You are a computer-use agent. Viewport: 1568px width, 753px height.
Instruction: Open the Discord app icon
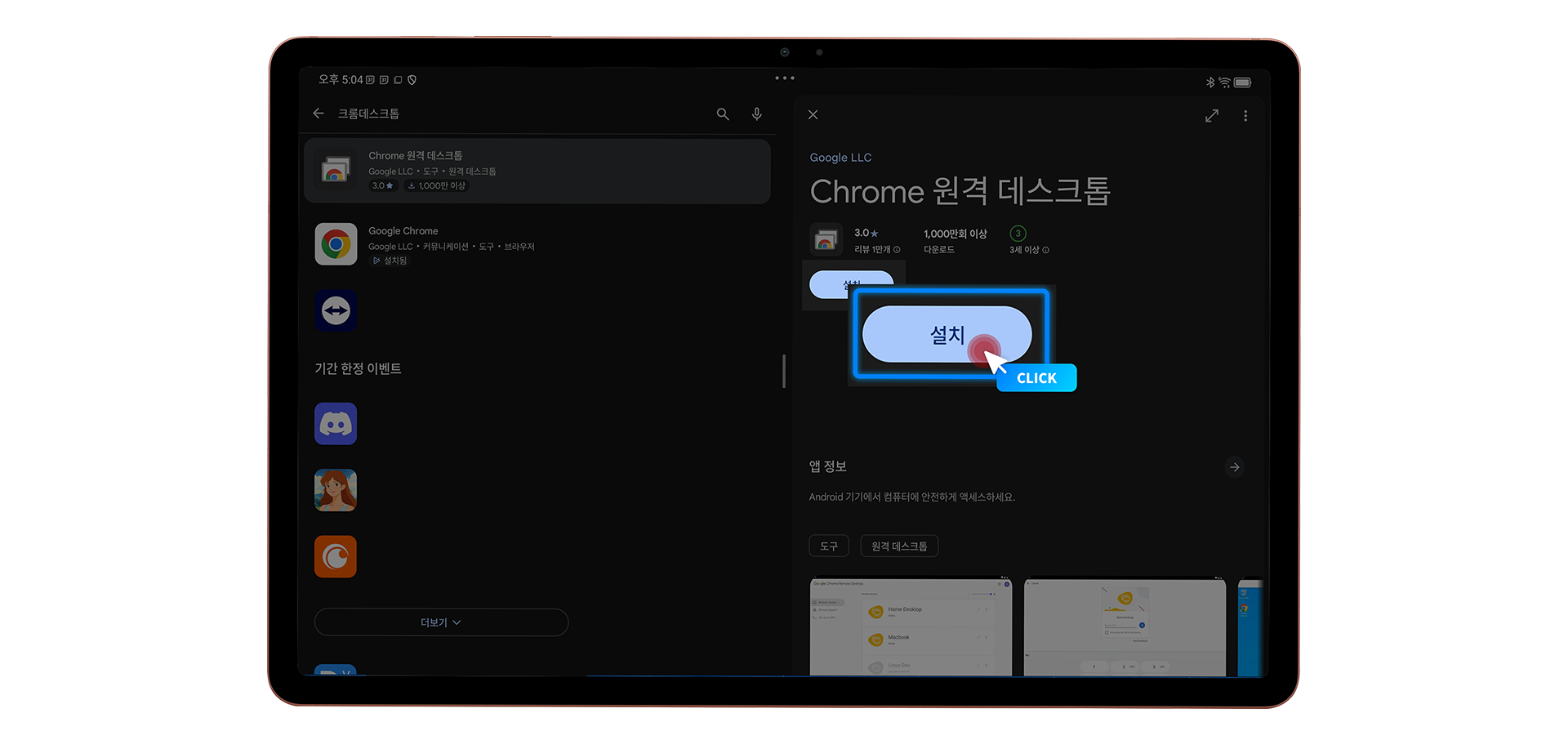click(336, 424)
